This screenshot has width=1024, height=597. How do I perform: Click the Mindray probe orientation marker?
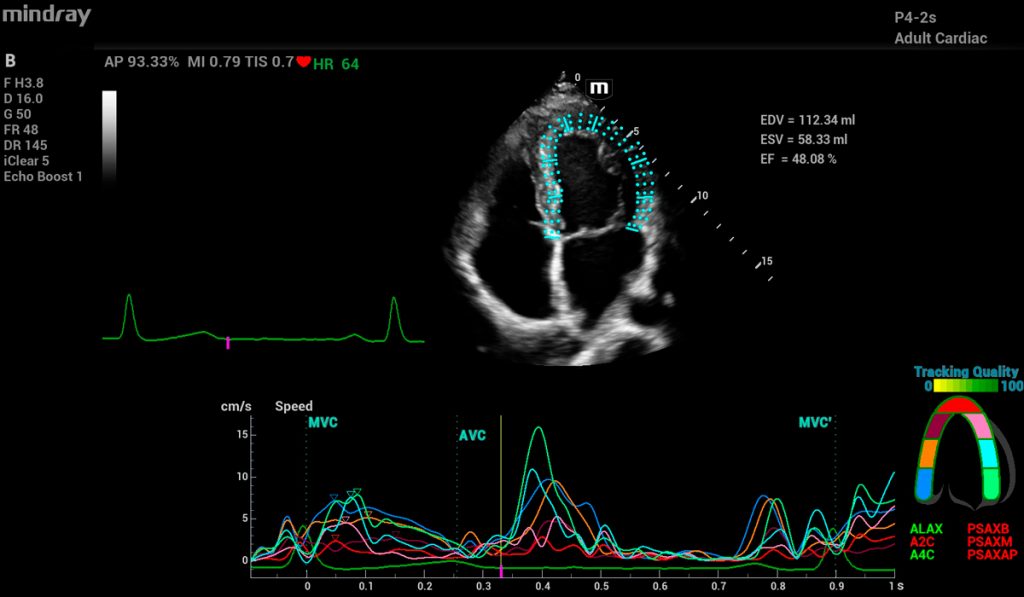[599, 88]
